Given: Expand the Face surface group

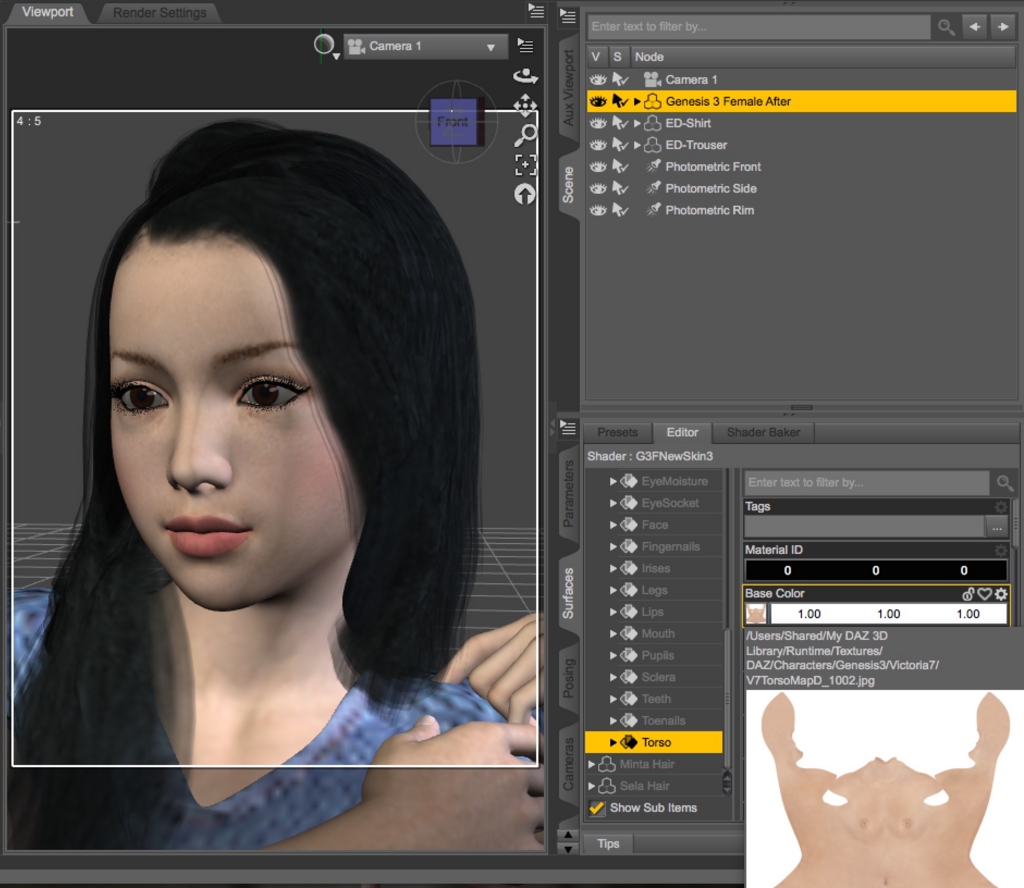Looking at the screenshot, I should point(615,524).
